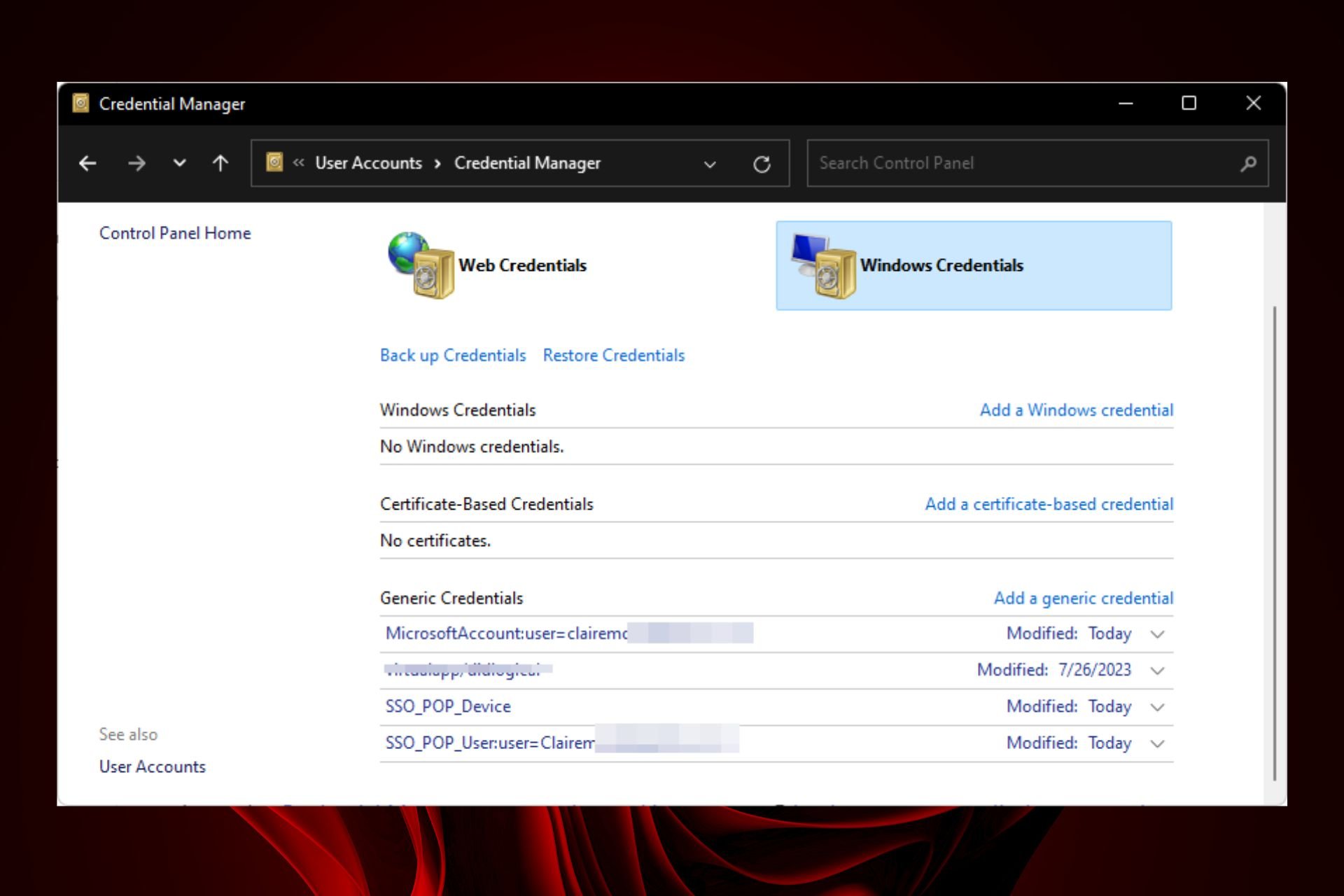Expand the SSO_POP_User credential chevron
Image resolution: width=1344 pixels, height=896 pixels.
coord(1158,743)
